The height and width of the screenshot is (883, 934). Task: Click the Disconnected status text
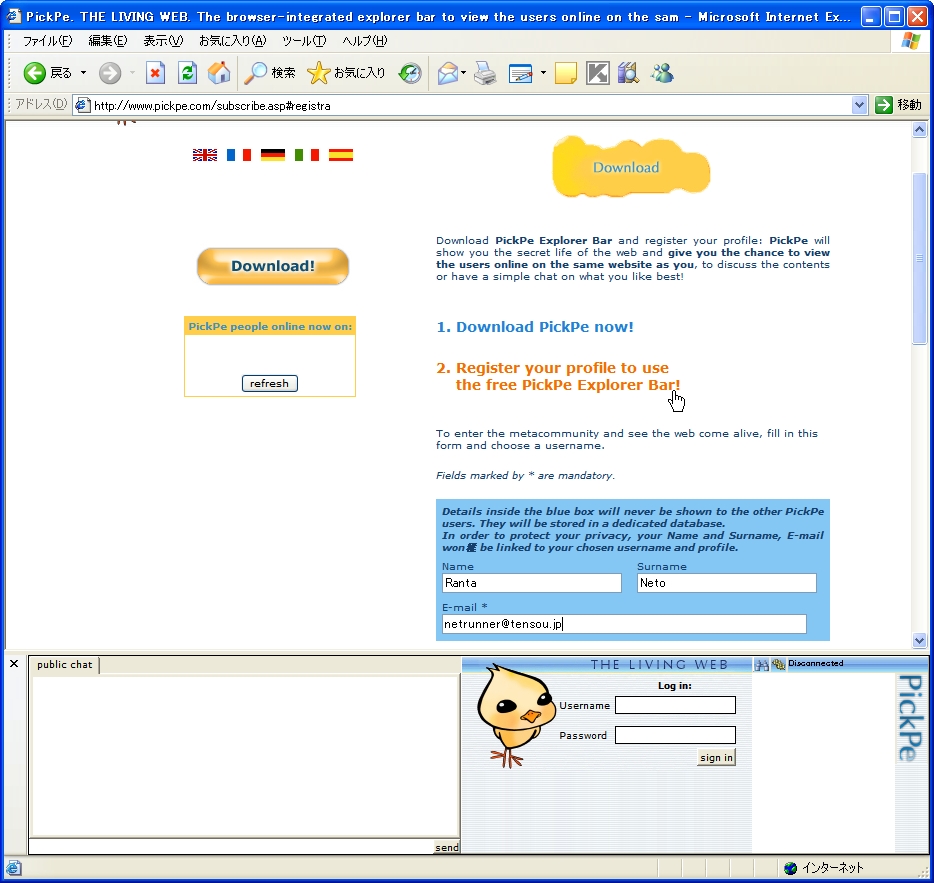(815, 663)
